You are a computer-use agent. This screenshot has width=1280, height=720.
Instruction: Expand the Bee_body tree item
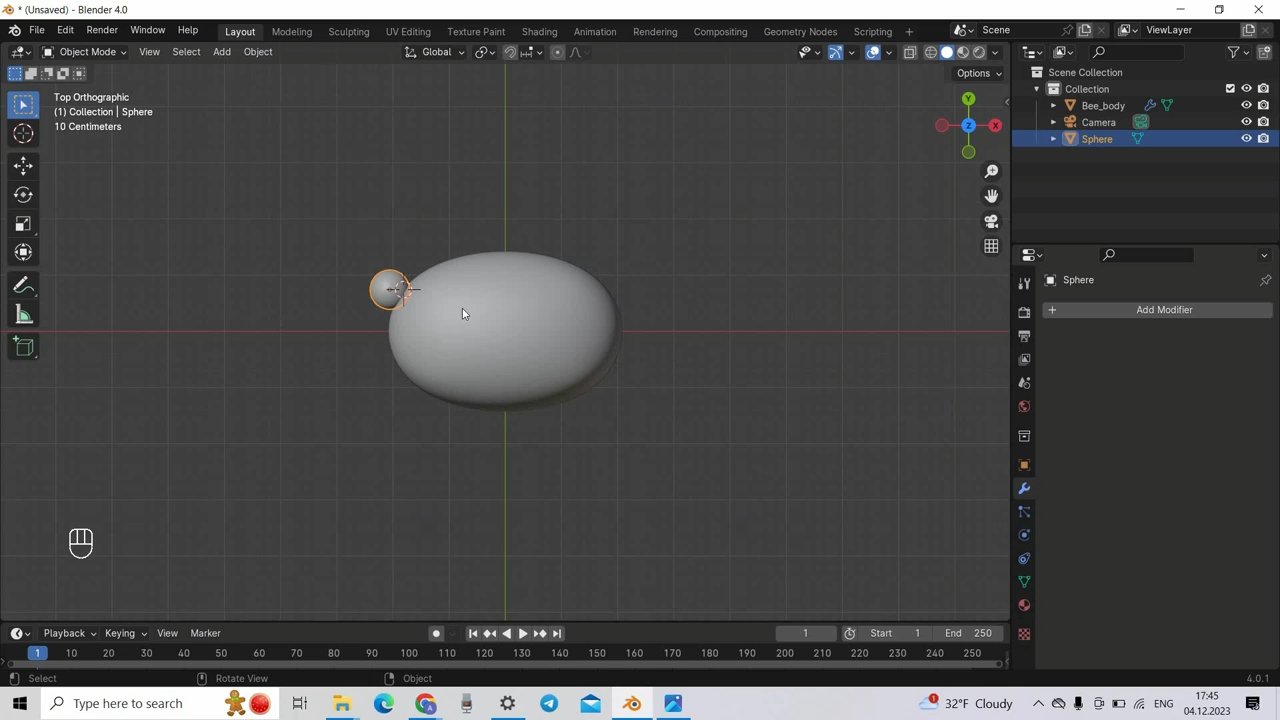point(1053,106)
